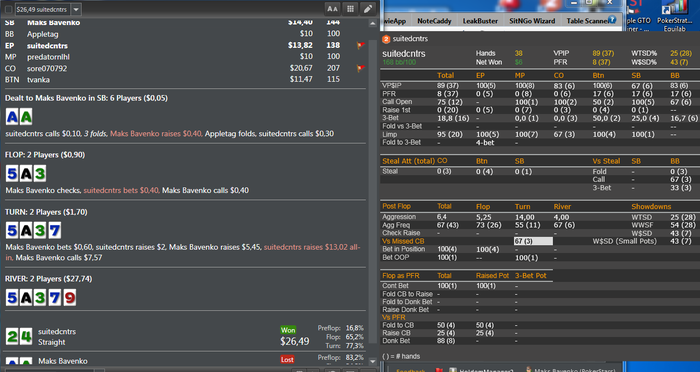Click the blue help icon near Table Scanner
The width and height of the screenshot is (700, 372).
tap(612, 20)
